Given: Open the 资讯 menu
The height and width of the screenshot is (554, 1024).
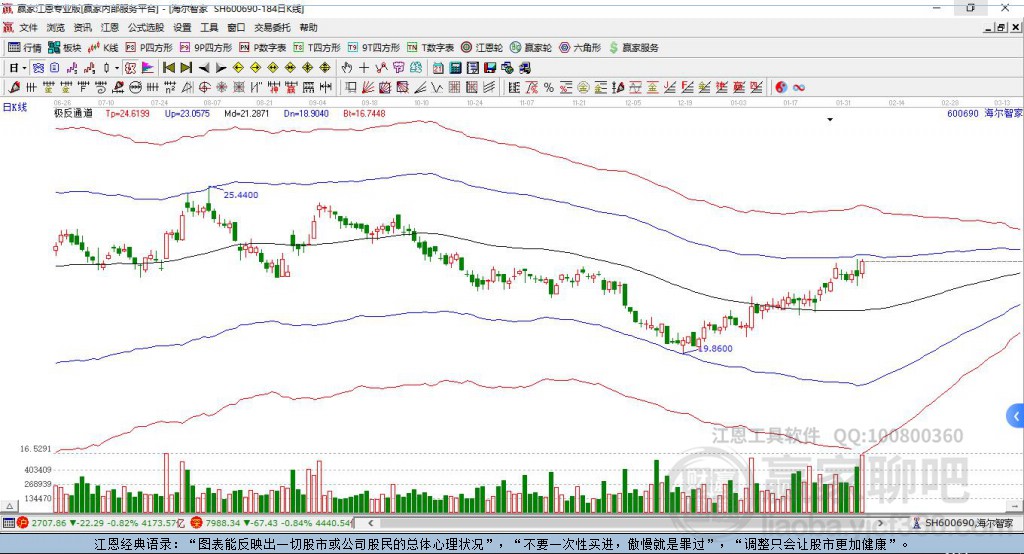Looking at the screenshot, I should point(82,27).
